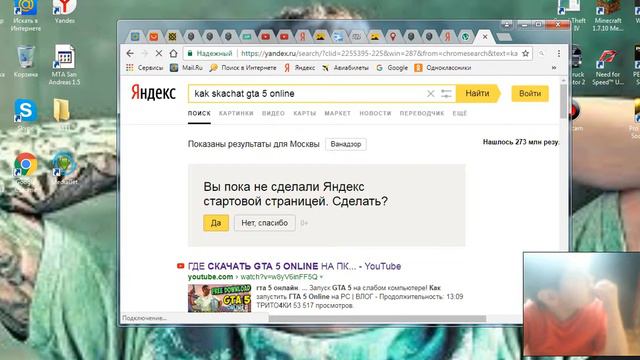
Task: Switch to the НОВОСТИ tab
Action: (375, 113)
